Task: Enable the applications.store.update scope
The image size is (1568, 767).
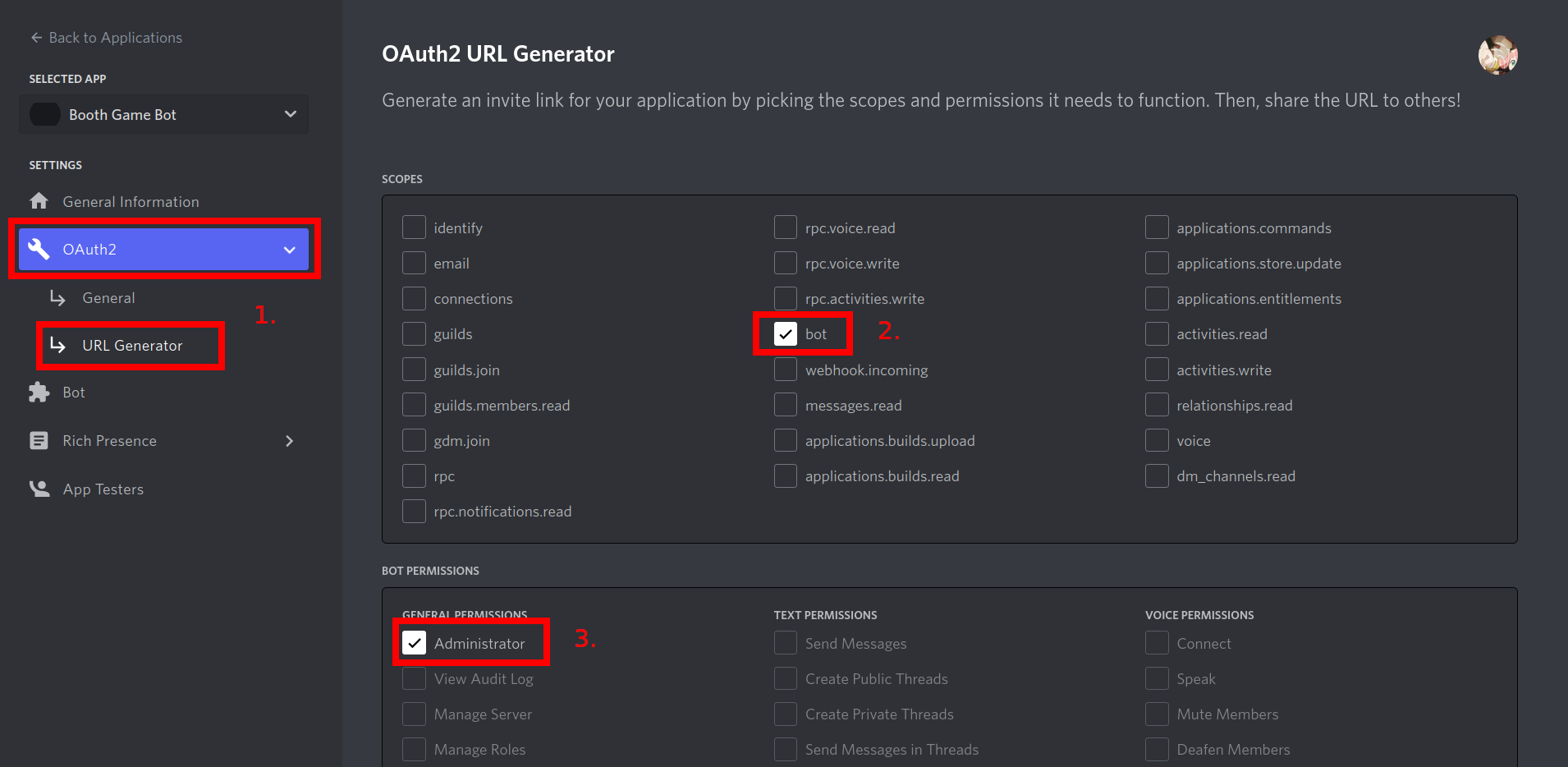Action: (1157, 263)
